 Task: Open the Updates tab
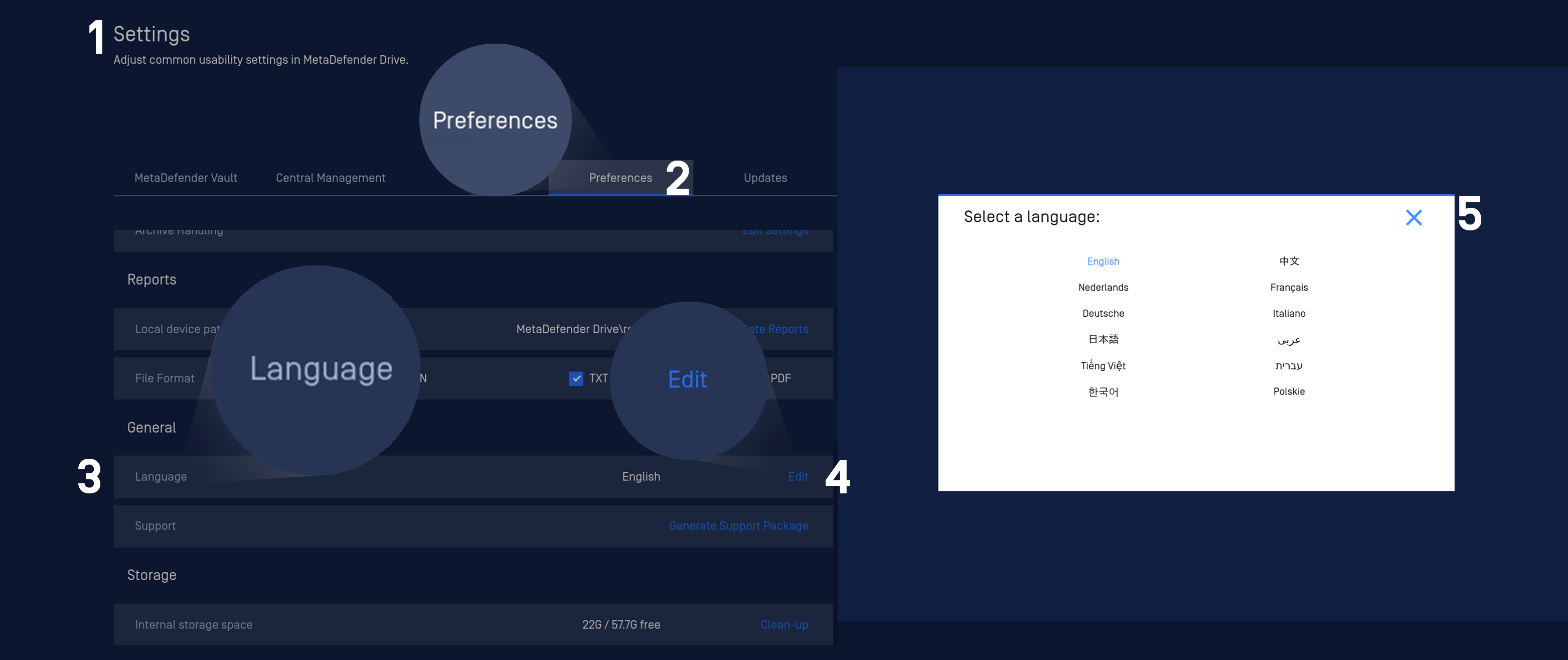(x=765, y=178)
